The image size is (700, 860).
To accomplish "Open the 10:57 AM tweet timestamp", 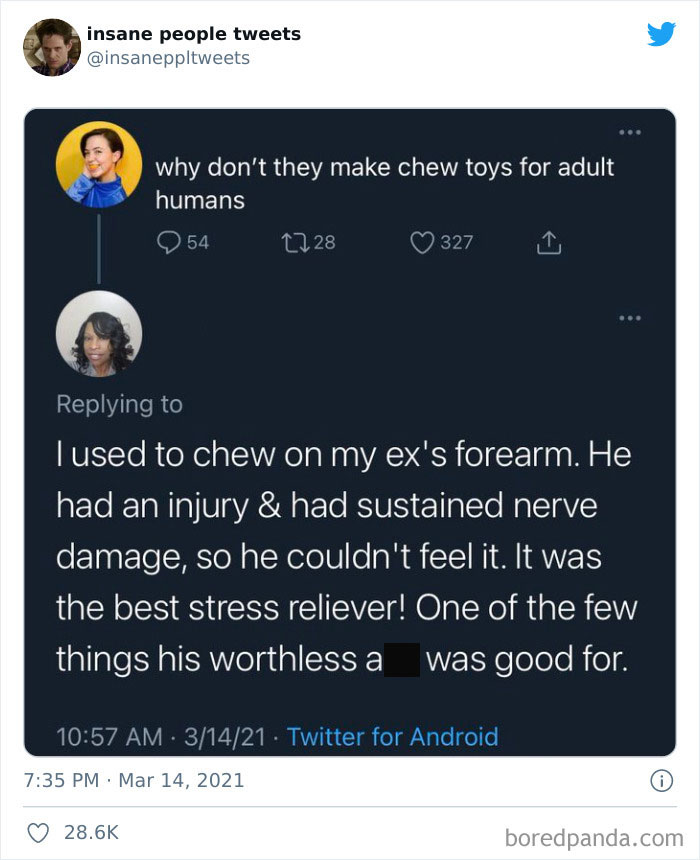I will [110, 738].
